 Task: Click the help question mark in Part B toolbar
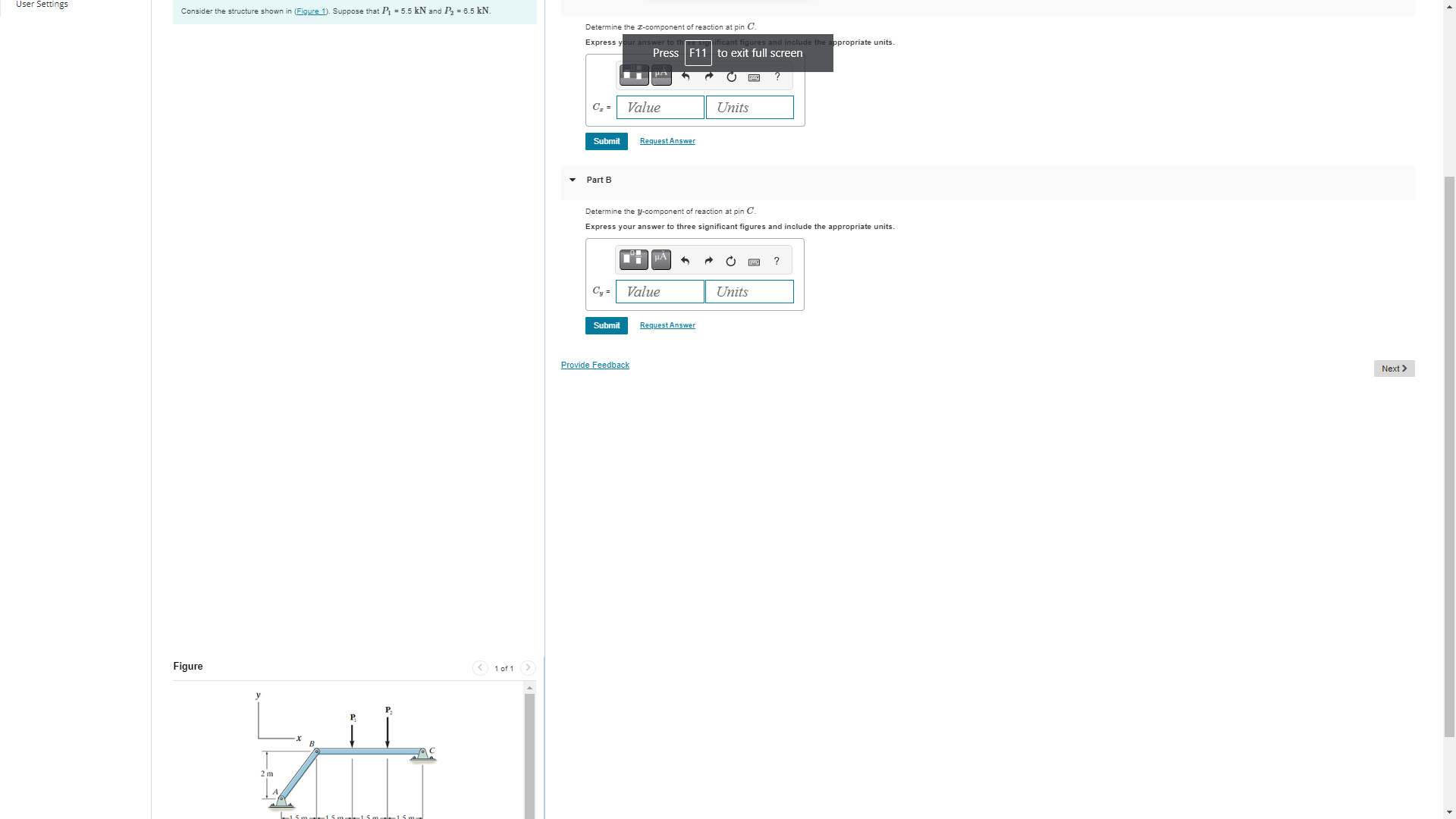point(776,261)
